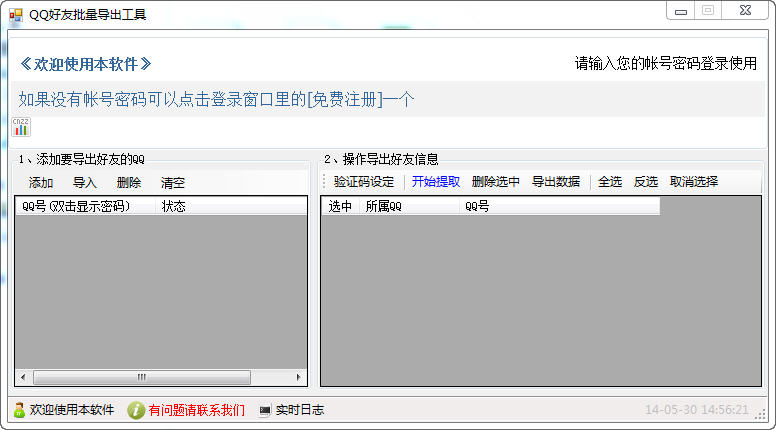Click the cnzz statistics bar chart icon

(x=21, y=127)
